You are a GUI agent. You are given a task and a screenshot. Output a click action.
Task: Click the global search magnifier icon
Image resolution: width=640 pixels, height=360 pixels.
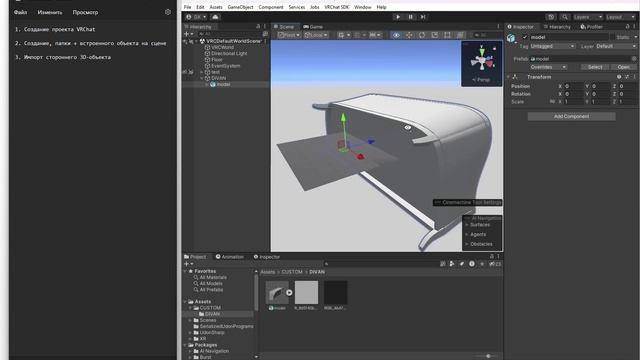coord(565,17)
